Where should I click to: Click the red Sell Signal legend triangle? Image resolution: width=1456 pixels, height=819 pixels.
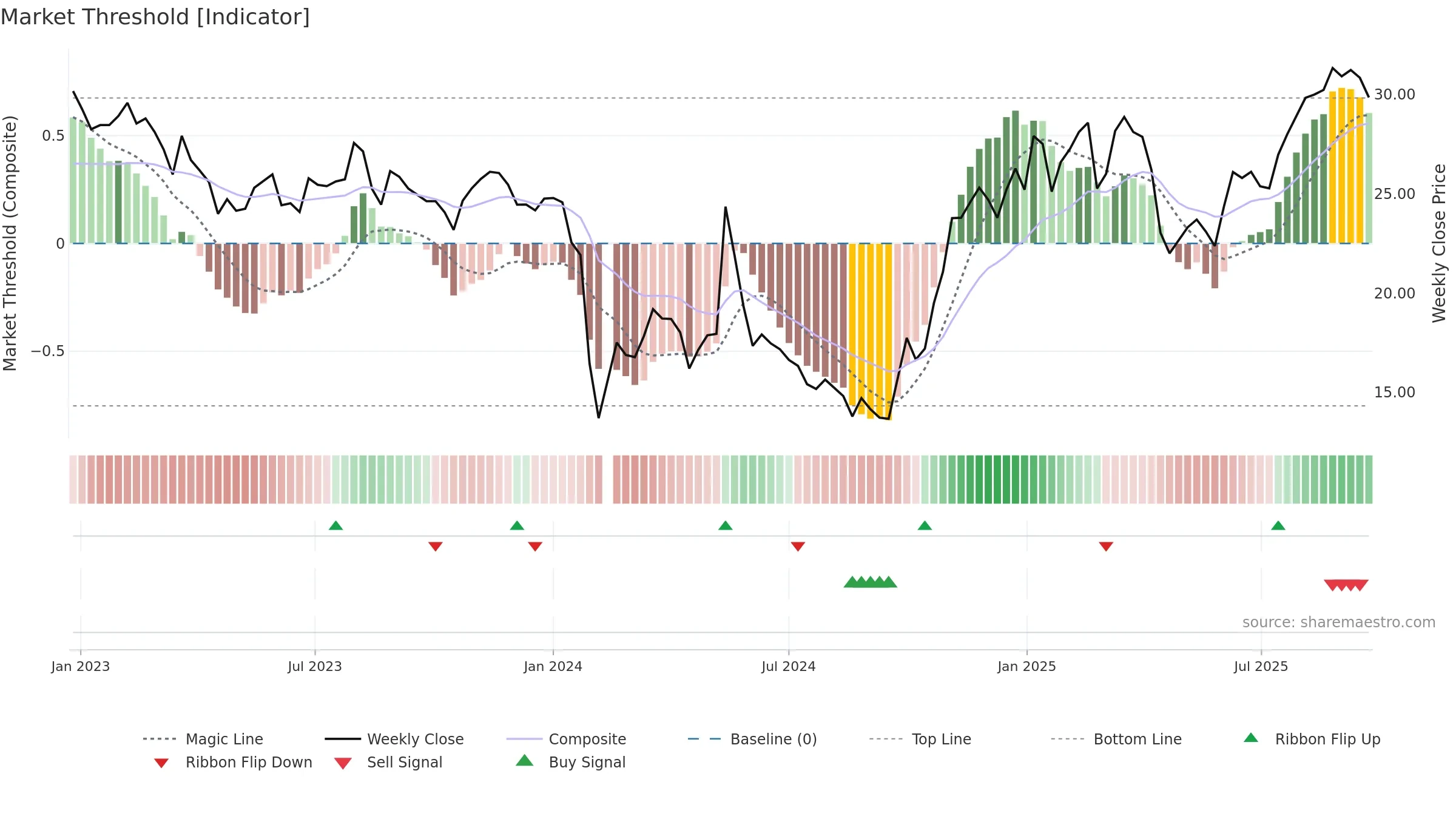(343, 763)
